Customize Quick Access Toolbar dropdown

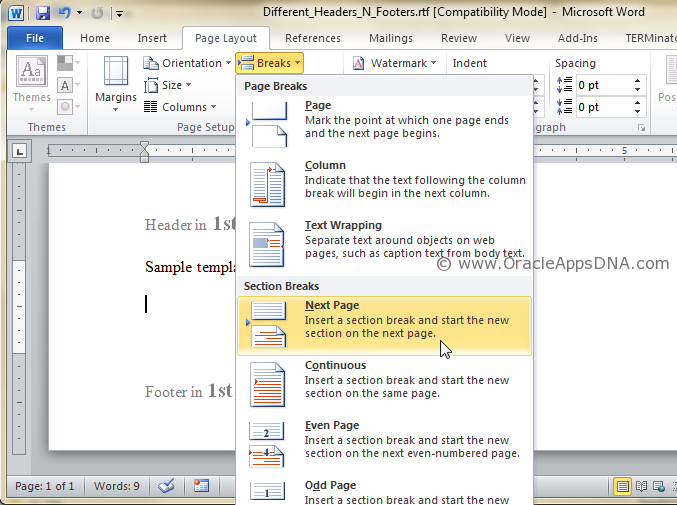tap(120, 14)
